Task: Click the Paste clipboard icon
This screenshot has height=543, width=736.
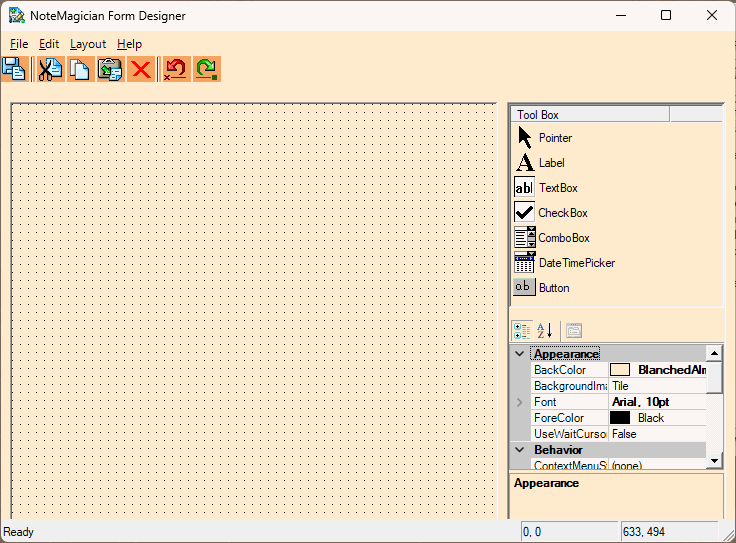Action: coord(110,69)
